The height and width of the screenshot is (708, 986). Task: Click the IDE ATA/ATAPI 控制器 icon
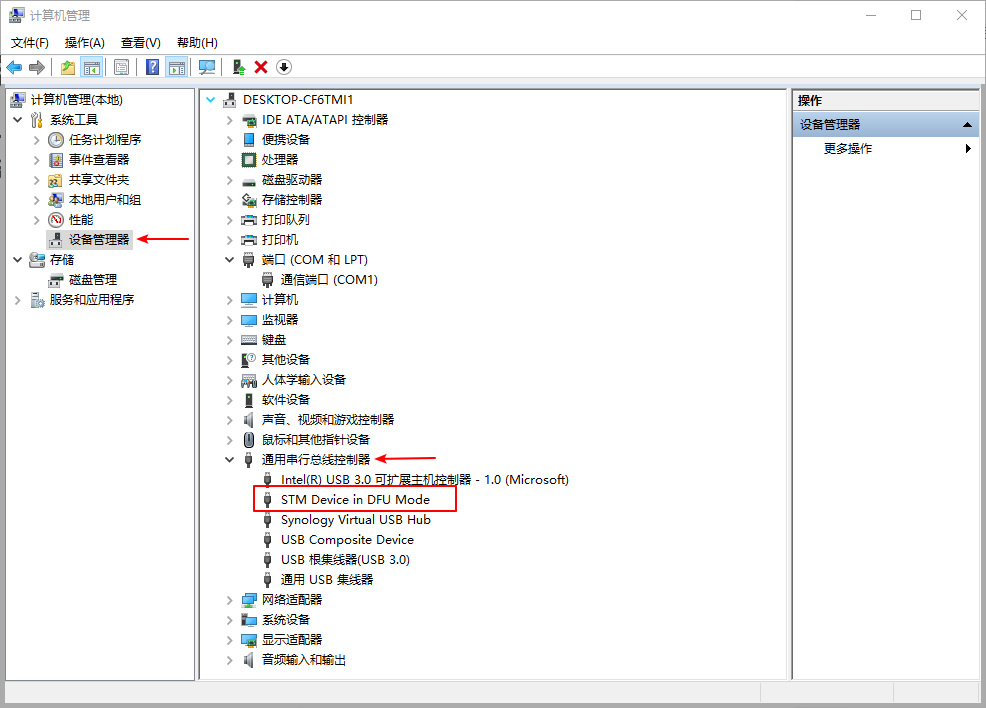[249, 119]
